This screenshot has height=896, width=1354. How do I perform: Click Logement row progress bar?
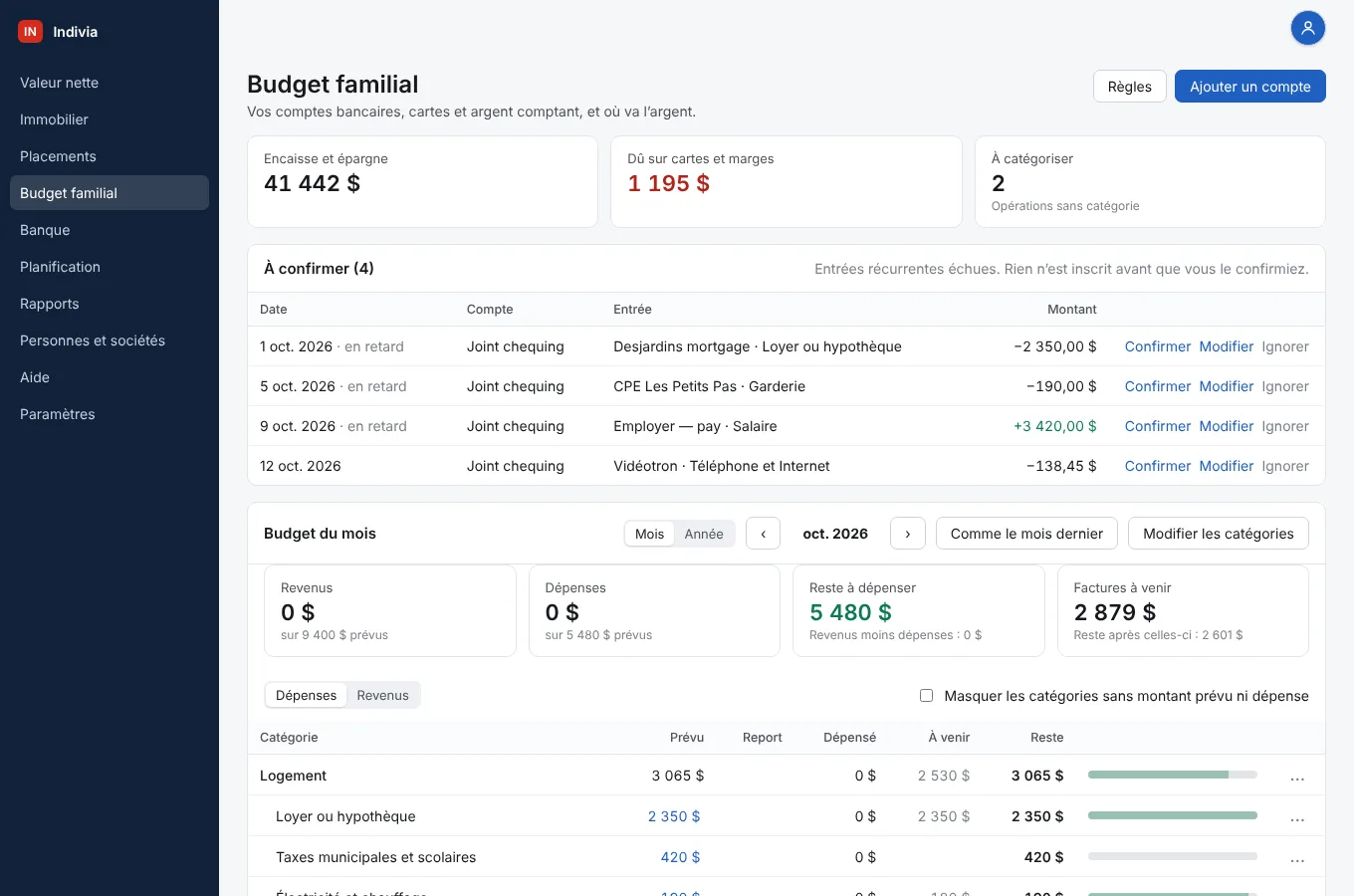[1173, 775]
